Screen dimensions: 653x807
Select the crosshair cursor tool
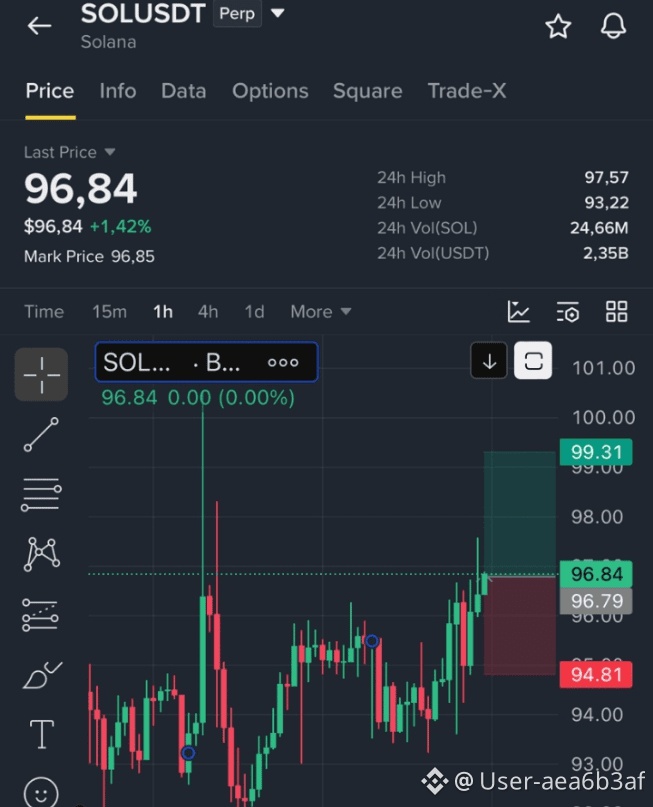(x=41, y=374)
